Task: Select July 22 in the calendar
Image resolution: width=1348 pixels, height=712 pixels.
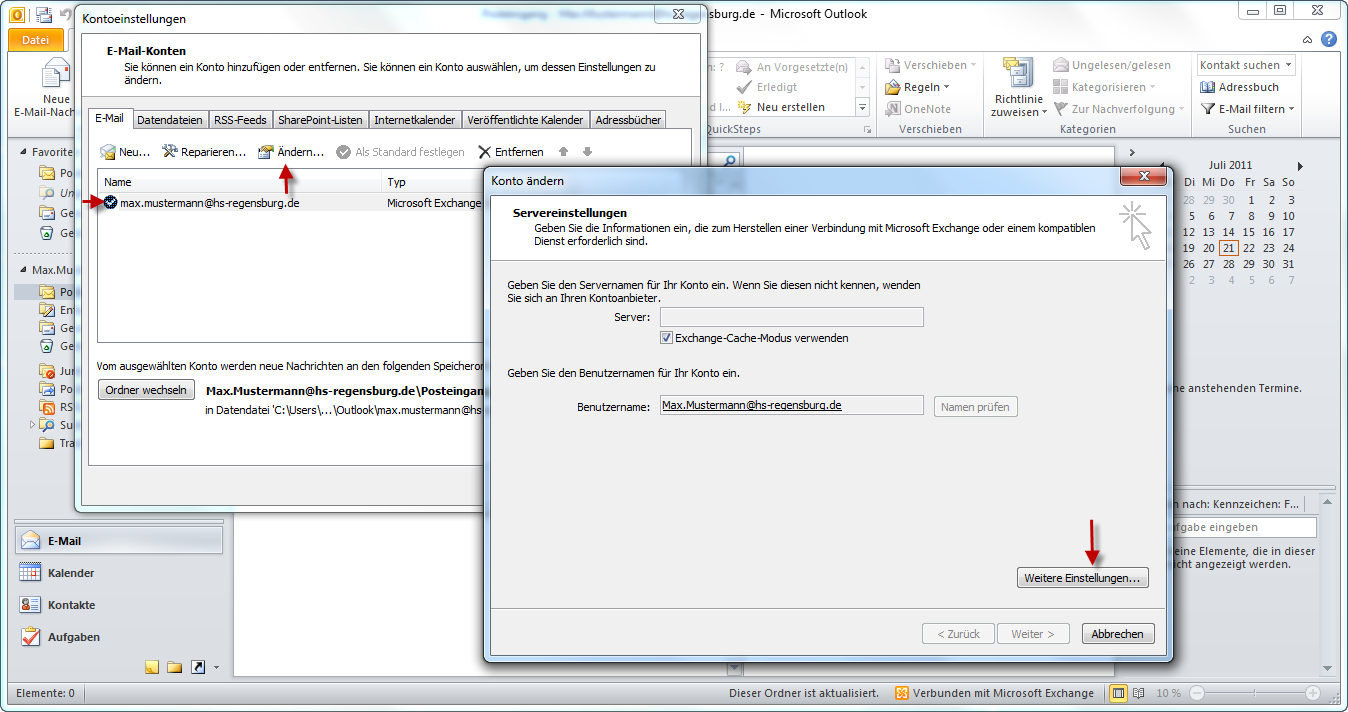Action: tap(1249, 248)
